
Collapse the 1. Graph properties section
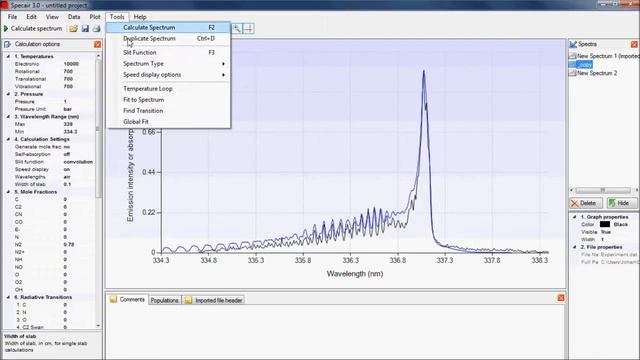pyautogui.click(x=575, y=217)
